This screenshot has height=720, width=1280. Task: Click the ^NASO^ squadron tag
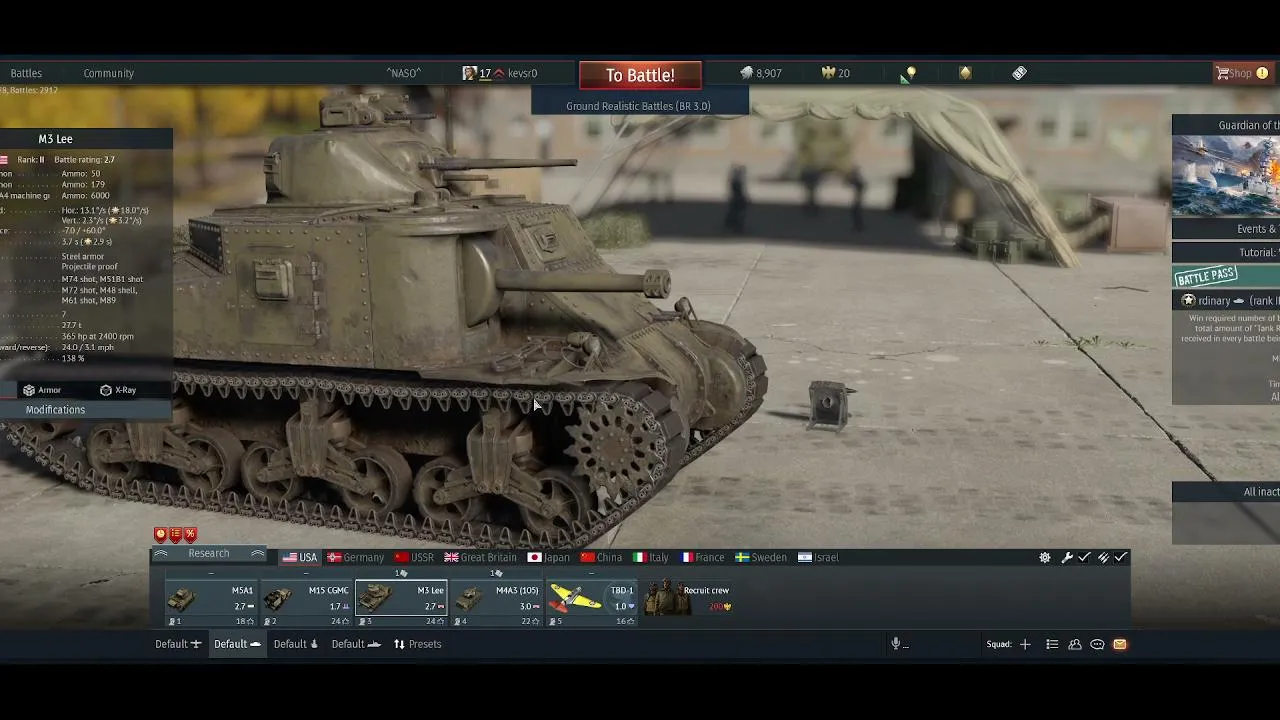(x=404, y=73)
